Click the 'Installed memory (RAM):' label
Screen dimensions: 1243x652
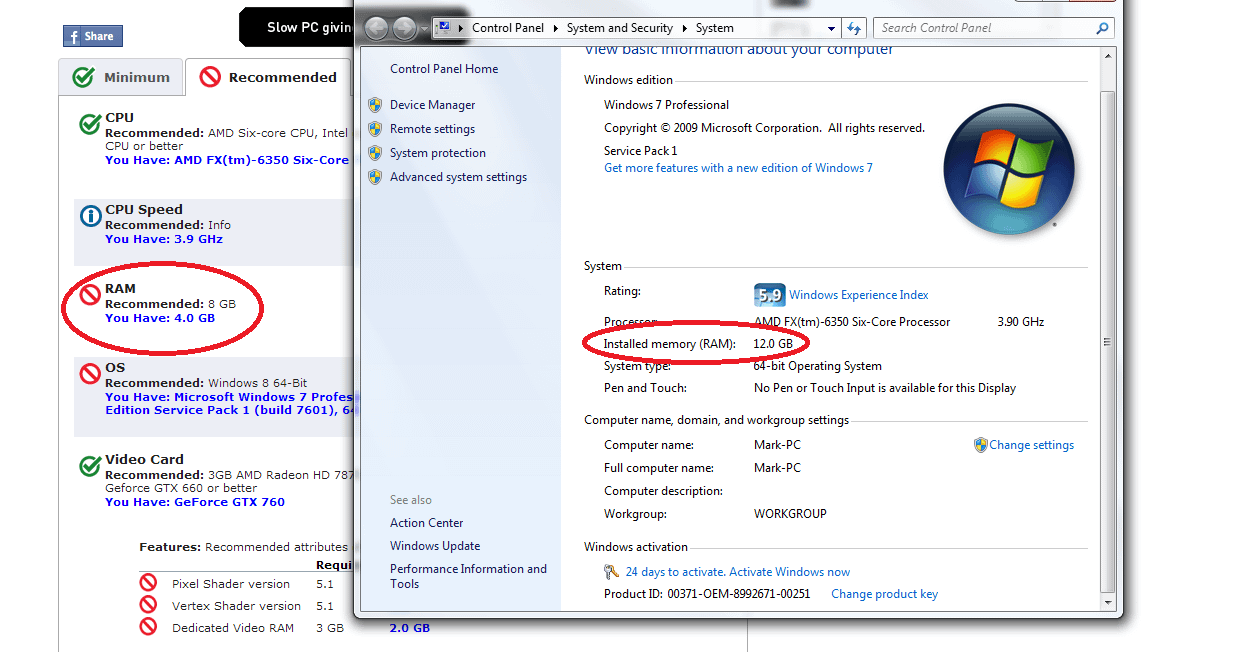click(x=669, y=344)
